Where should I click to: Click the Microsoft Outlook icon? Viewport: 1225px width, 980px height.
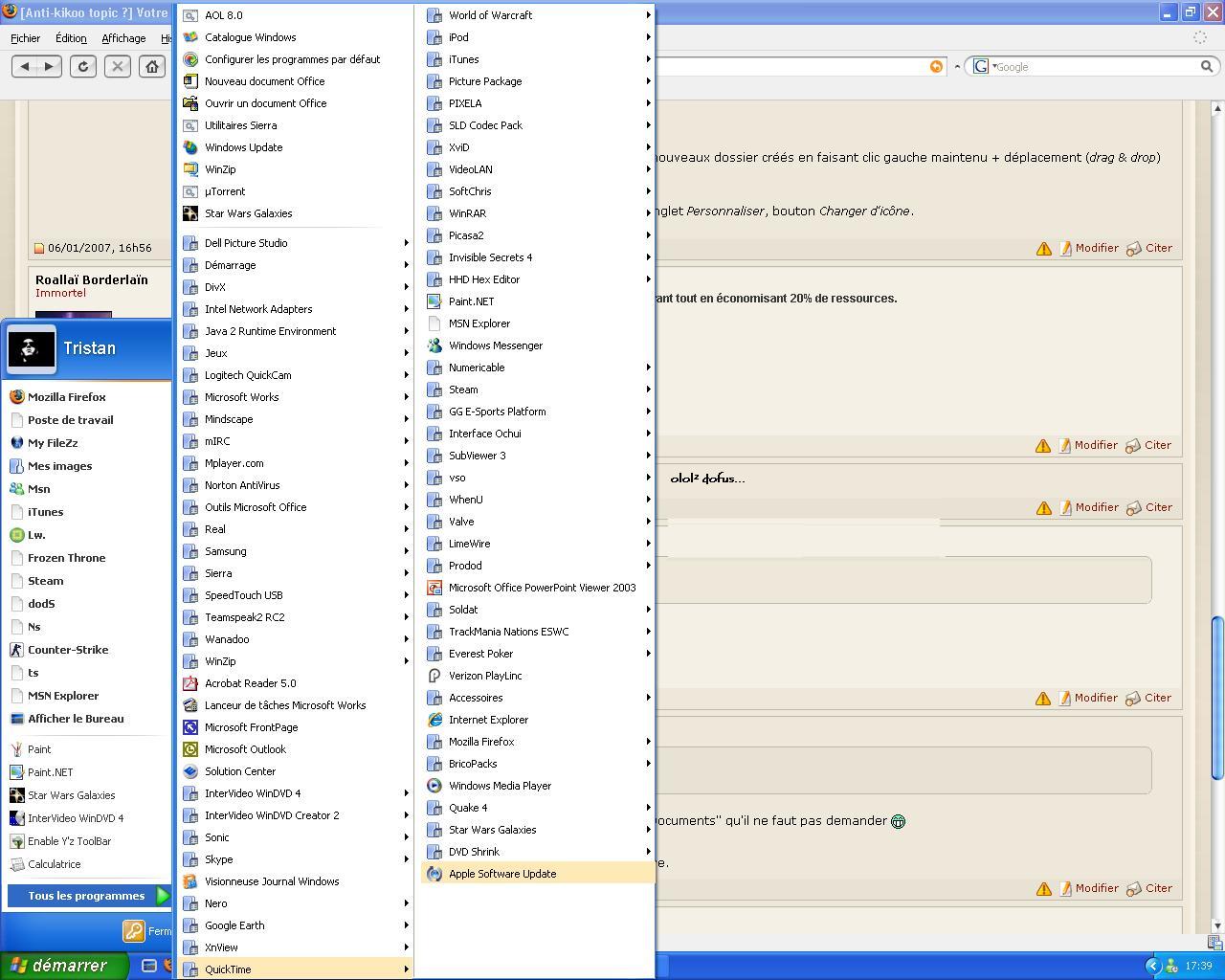pyautogui.click(x=190, y=749)
